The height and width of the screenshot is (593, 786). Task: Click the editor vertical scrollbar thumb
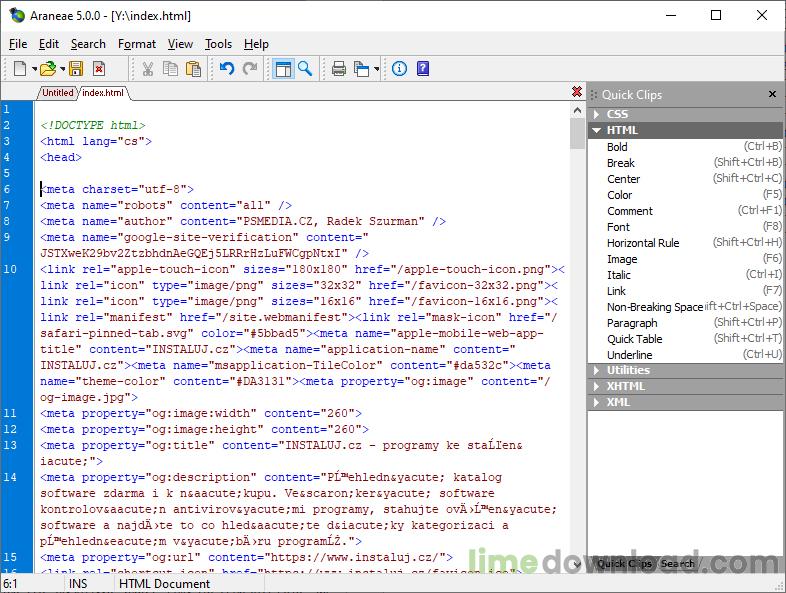(x=577, y=134)
